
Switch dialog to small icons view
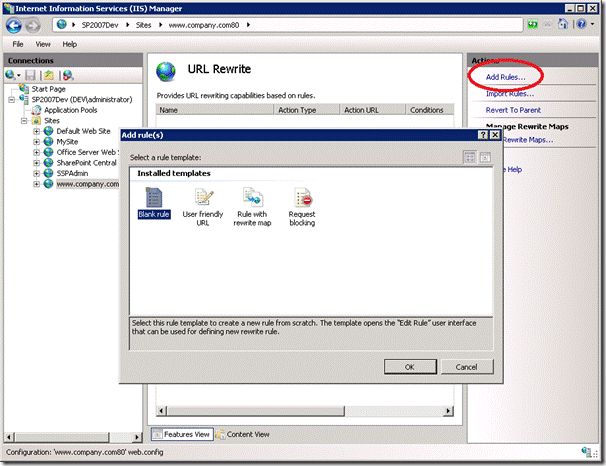coord(485,157)
